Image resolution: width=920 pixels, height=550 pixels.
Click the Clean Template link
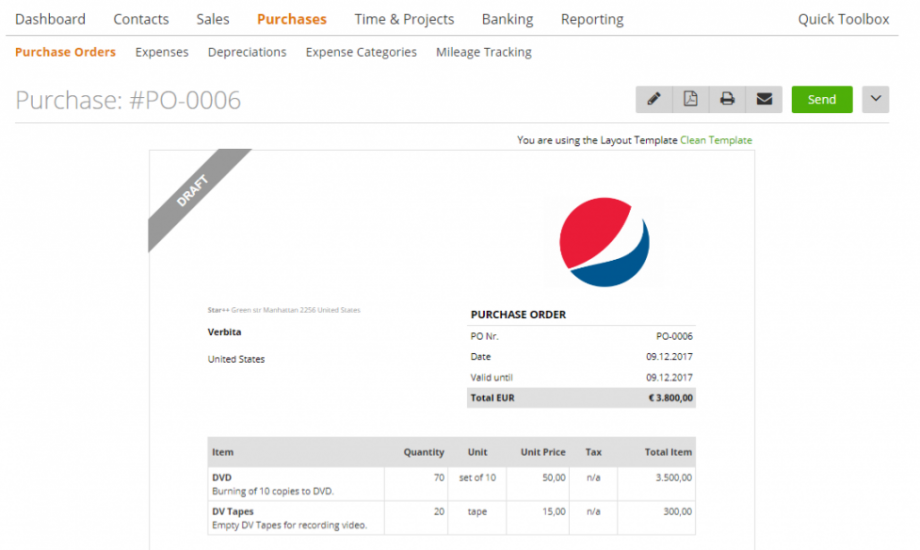(x=716, y=140)
